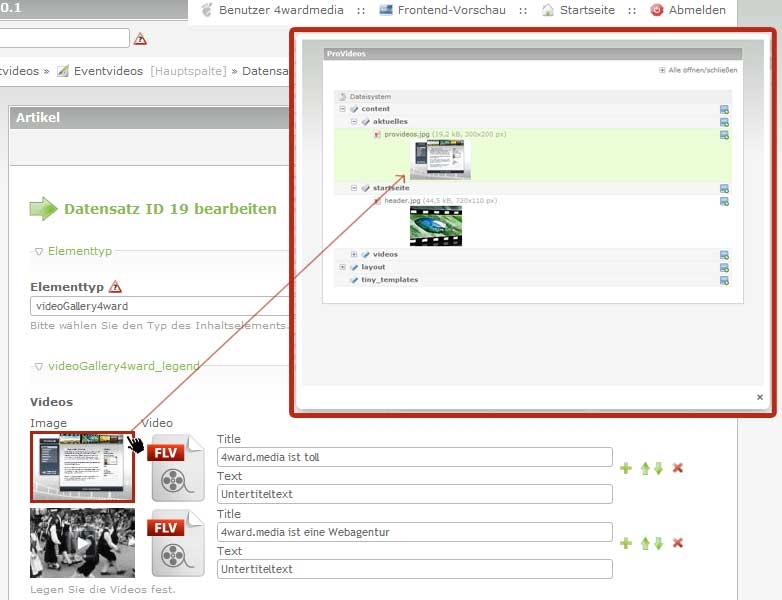The height and width of the screenshot is (600, 782).
Task: Click the FLV video icon in second row
Action: pyautogui.click(x=176, y=543)
